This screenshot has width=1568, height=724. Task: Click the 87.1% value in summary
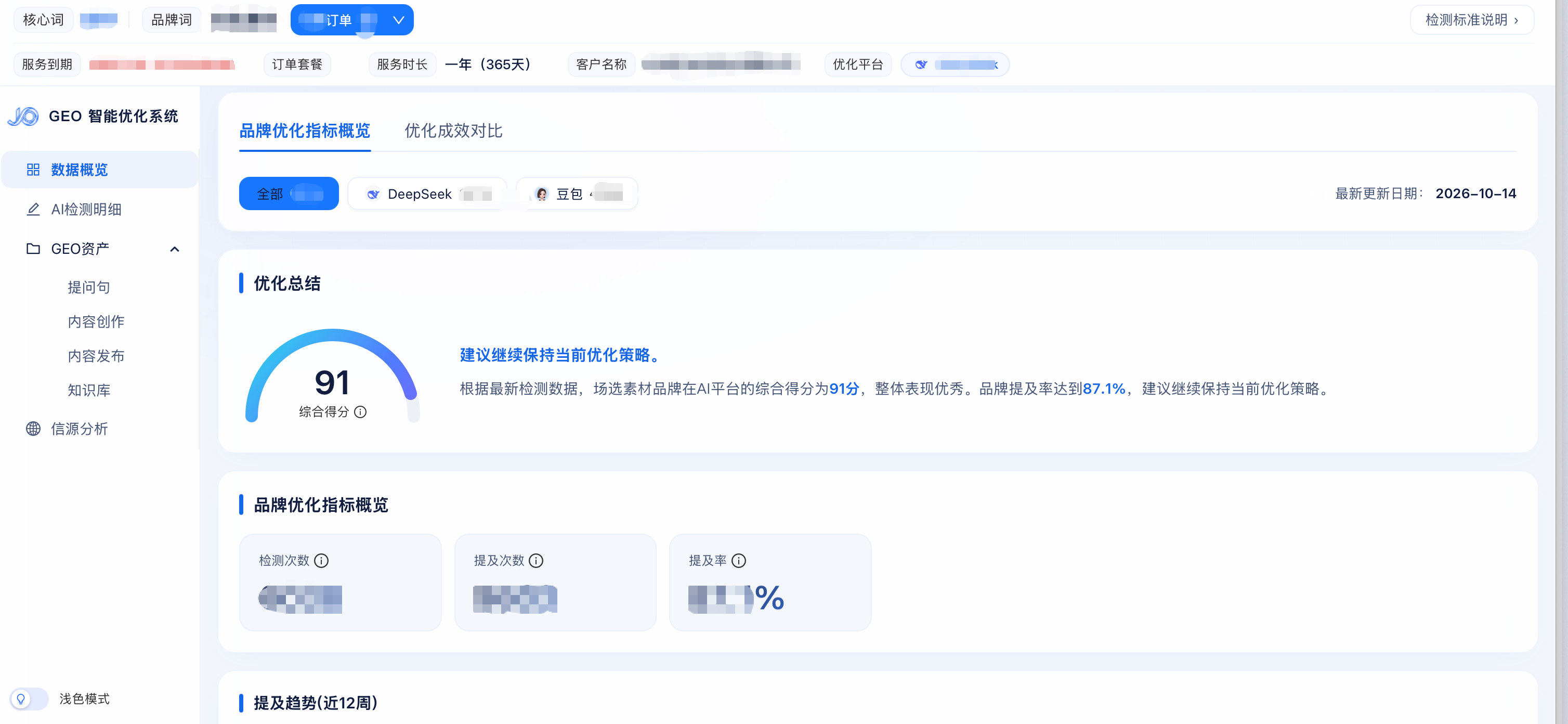[x=1104, y=389]
